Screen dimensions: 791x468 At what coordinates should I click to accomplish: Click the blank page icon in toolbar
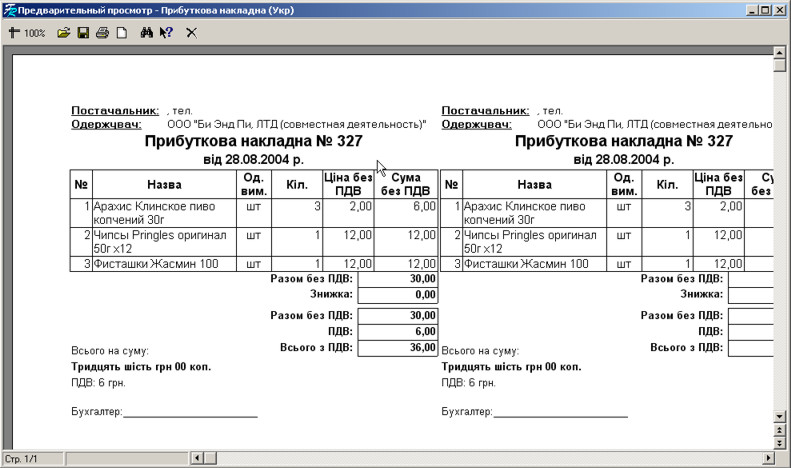[121, 33]
